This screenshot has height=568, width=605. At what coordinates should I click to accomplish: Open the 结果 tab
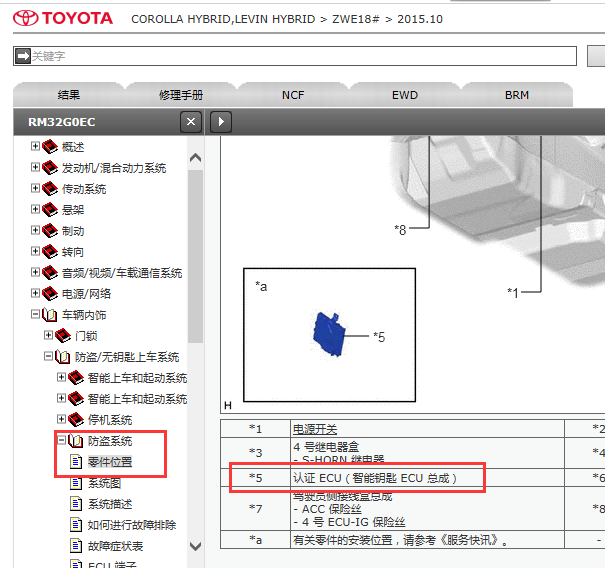69,95
